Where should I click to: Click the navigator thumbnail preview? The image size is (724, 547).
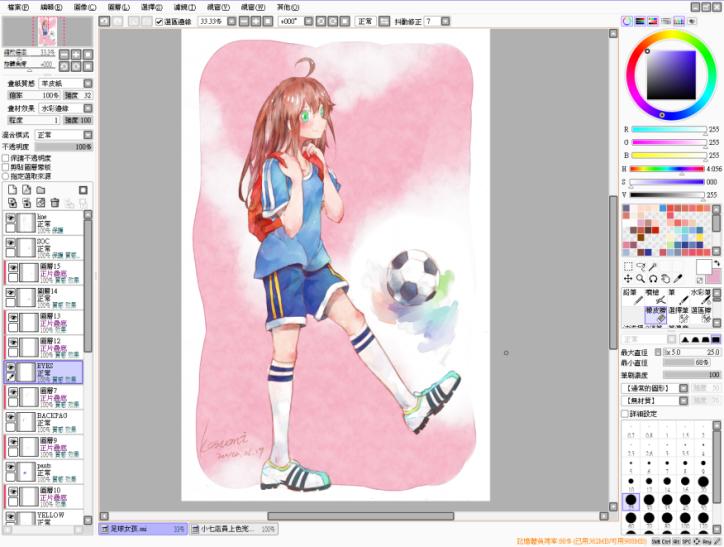coord(48,31)
